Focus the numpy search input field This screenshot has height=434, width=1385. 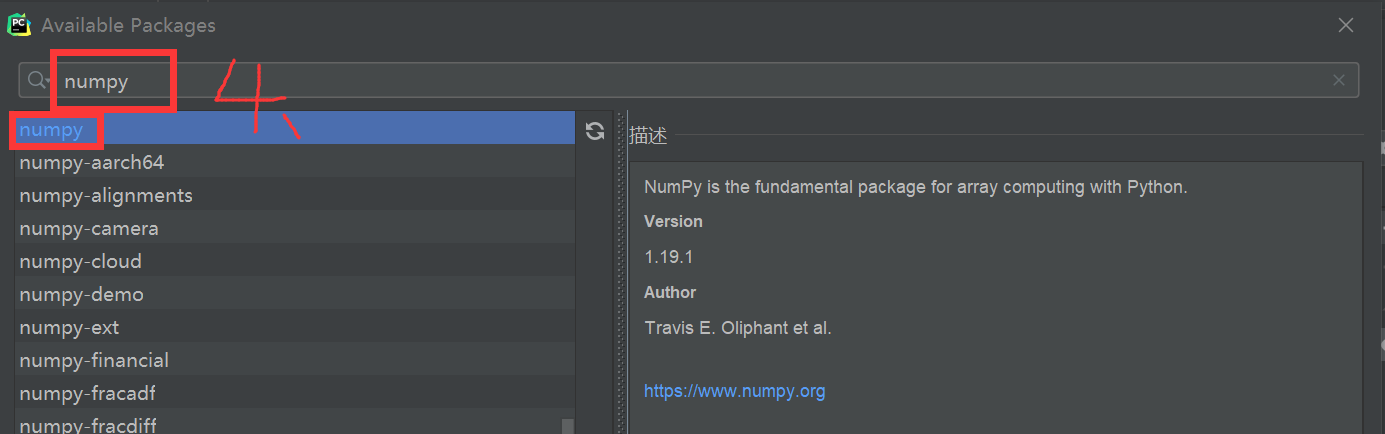pos(689,81)
